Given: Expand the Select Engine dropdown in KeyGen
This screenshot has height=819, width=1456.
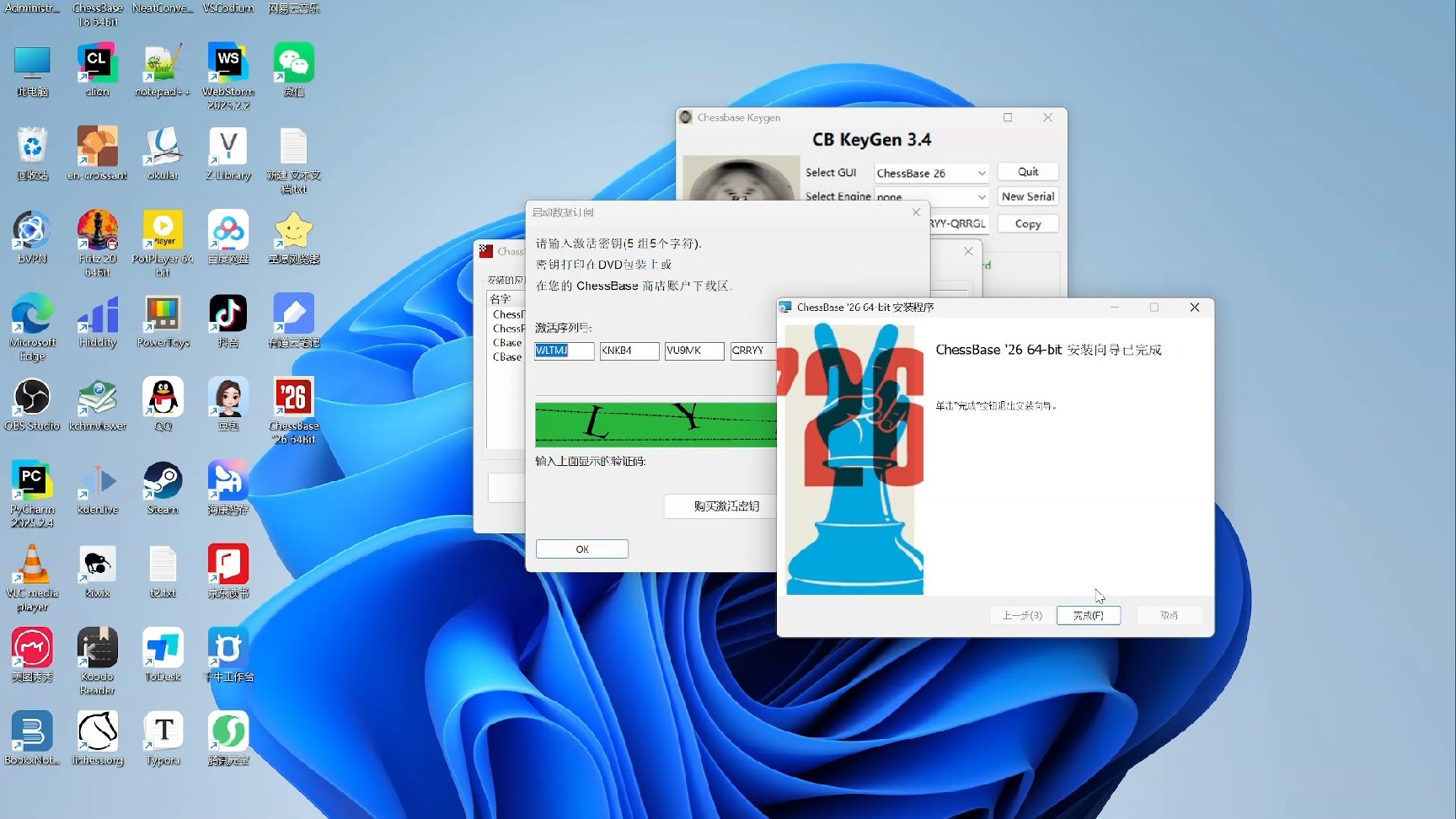Looking at the screenshot, I should tap(931, 196).
